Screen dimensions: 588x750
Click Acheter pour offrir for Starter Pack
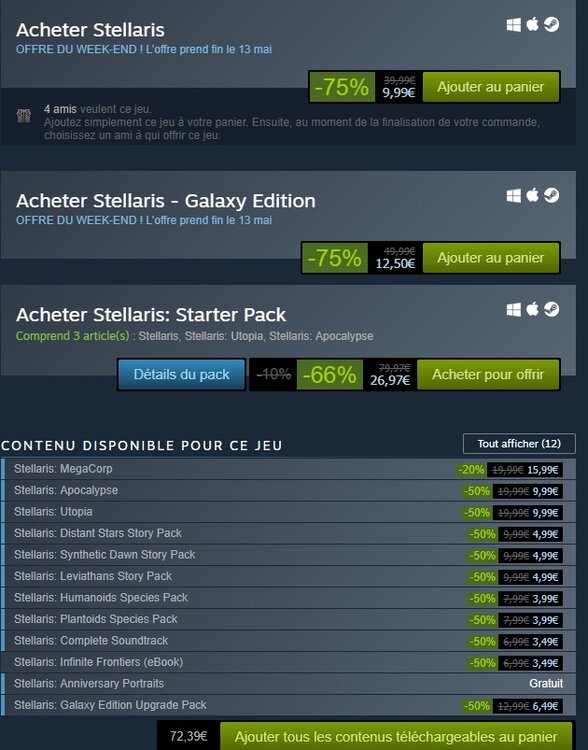488,375
